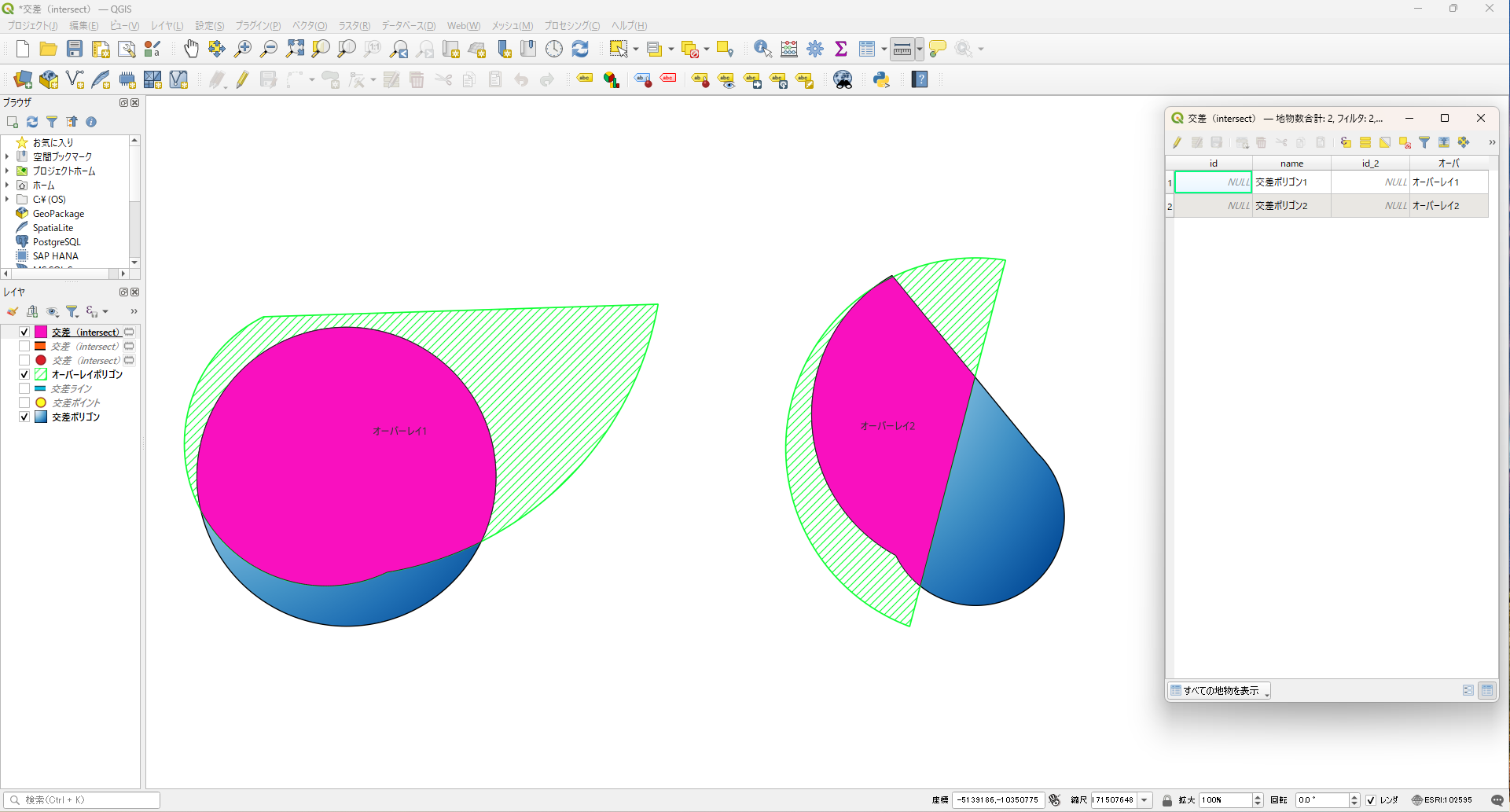The width and height of the screenshot is (1510, 812).
Task: Select the Pan Map hand tool
Action: (x=191, y=50)
